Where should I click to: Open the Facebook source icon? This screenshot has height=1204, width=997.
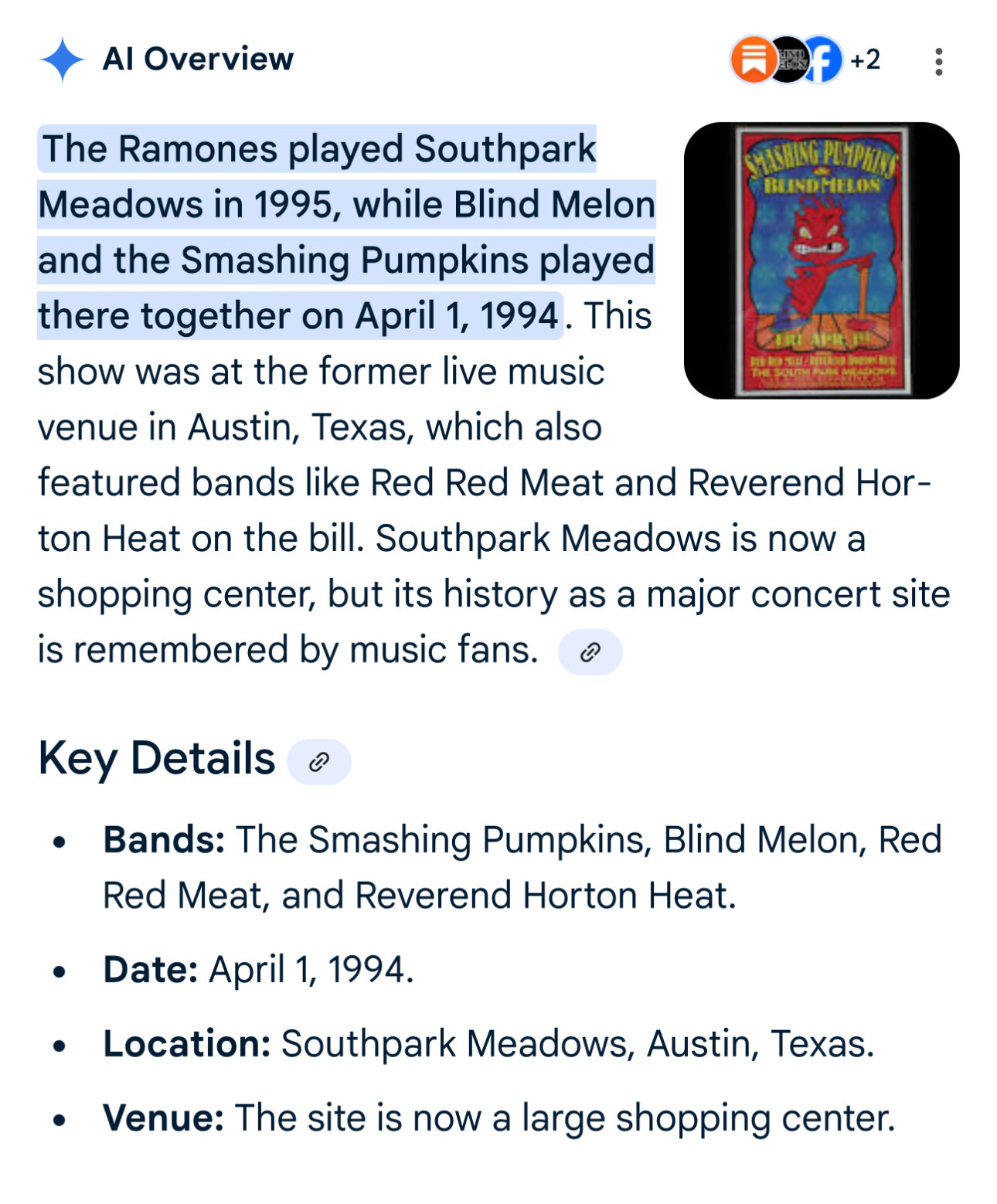[822, 60]
